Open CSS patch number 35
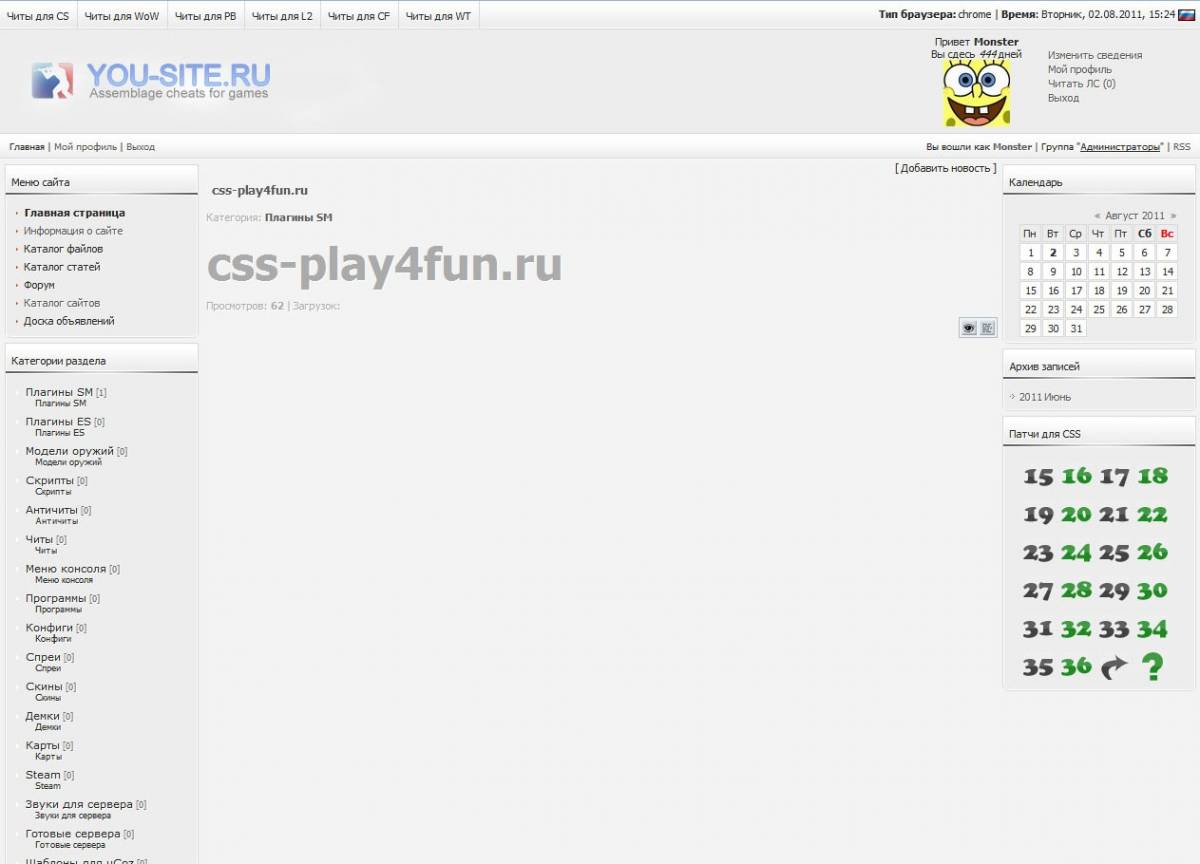The image size is (1200, 864). click(1038, 667)
